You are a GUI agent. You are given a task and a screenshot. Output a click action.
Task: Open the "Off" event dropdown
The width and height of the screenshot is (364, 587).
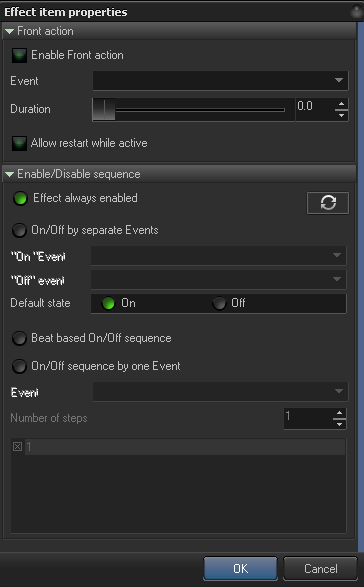click(x=219, y=279)
